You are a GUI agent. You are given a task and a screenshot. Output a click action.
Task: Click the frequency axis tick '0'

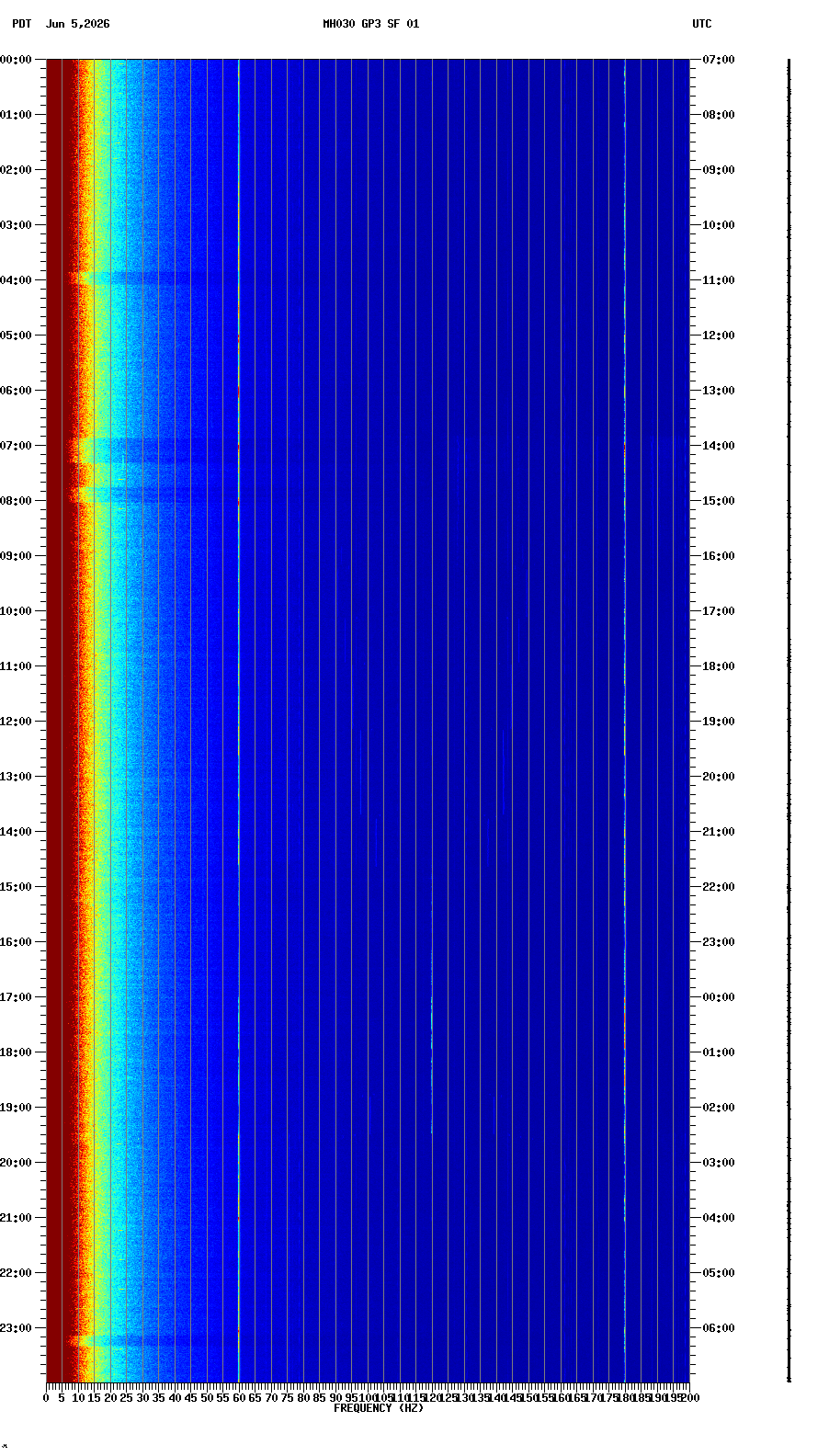pos(46,1398)
